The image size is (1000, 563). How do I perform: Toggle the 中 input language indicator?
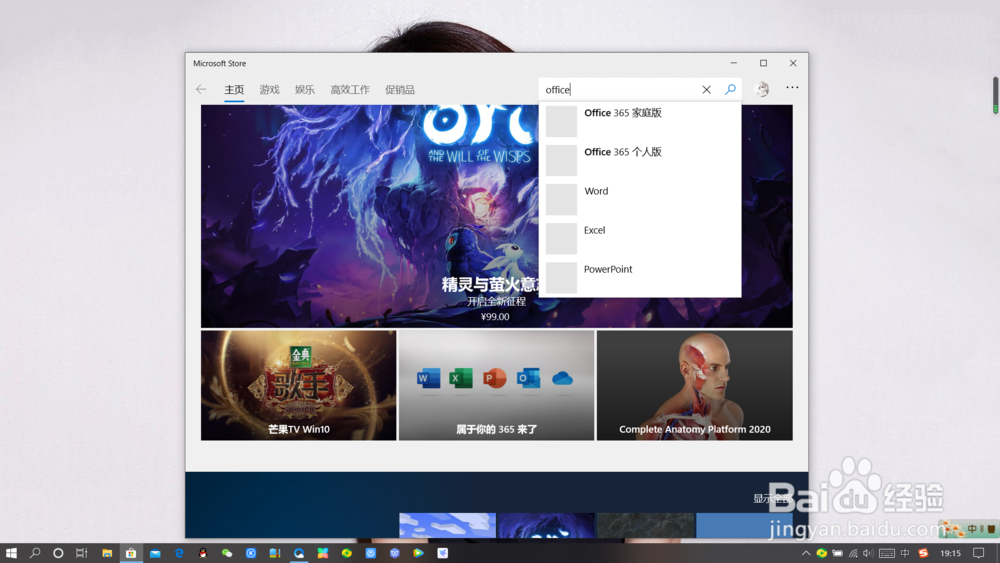pyautogui.click(x=904, y=553)
